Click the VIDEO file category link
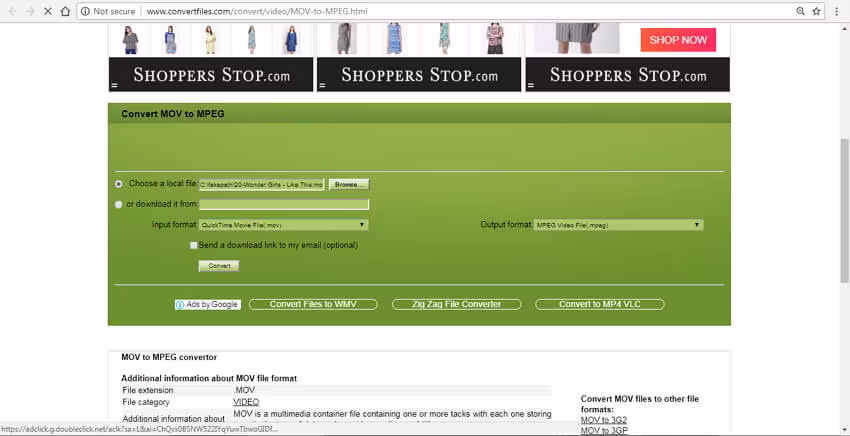Viewport: 850px width, 436px height. click(x=246, y=402)
